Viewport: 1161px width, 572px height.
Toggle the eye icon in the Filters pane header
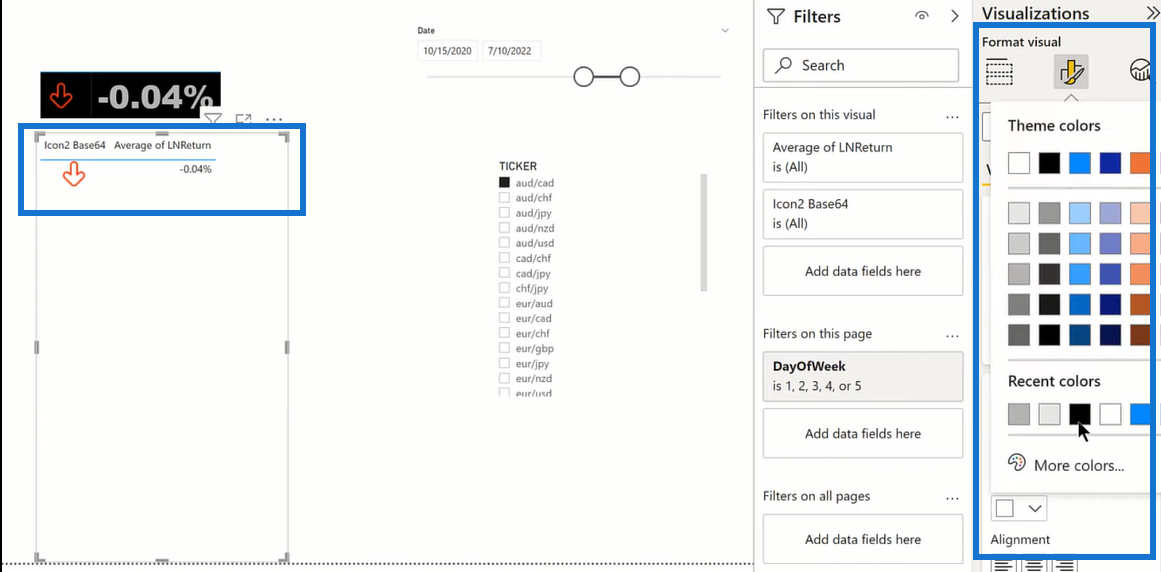pyautogui.click(x=922, y=16)
